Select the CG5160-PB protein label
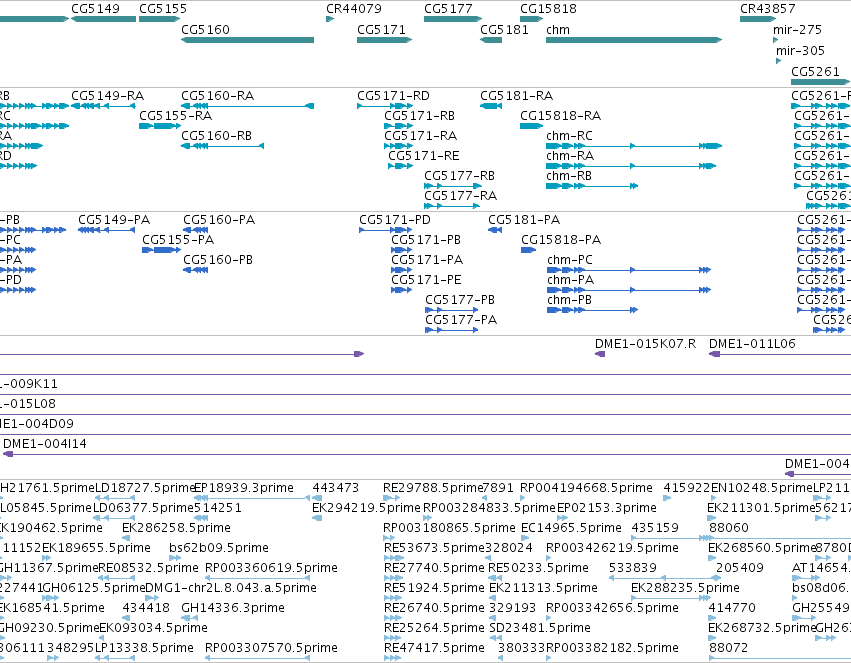Viewport: 851px width, 663px height. point(218,259)
